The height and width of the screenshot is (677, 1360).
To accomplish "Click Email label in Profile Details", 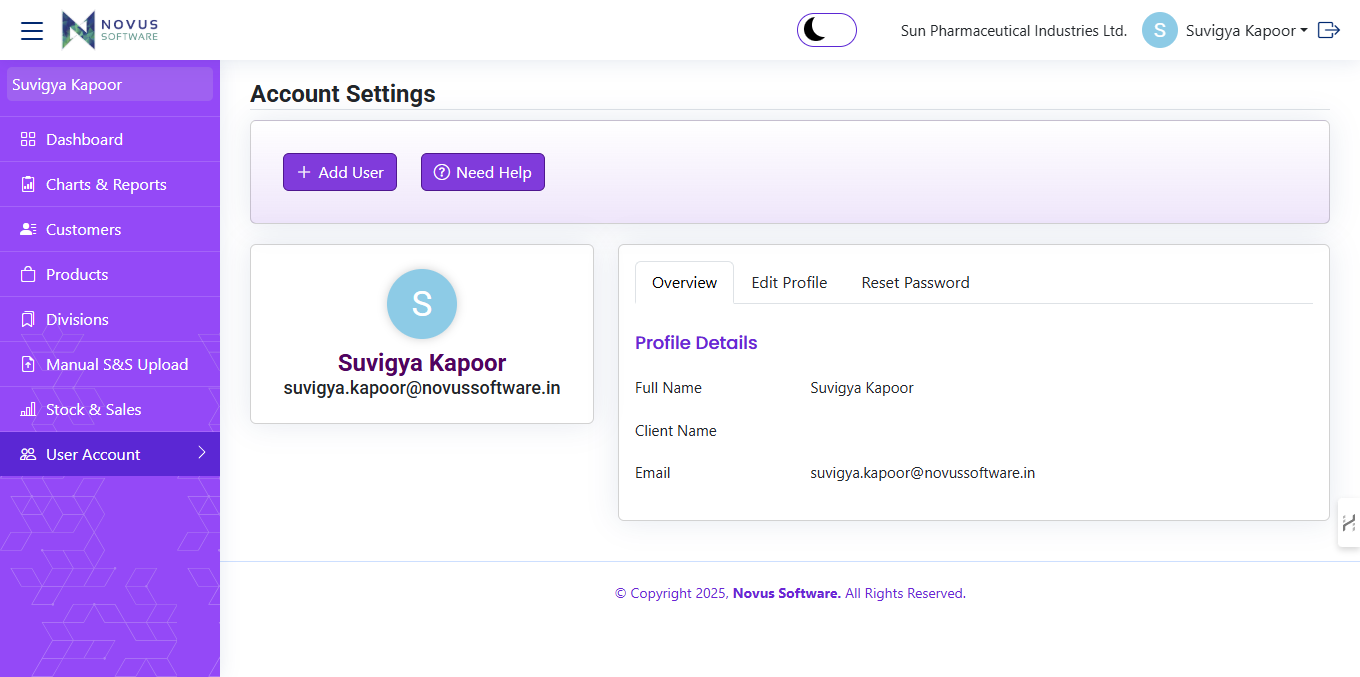I will click(x=653, y=473).
